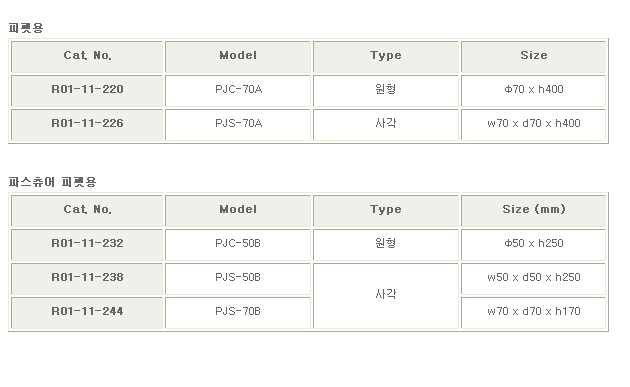Select the R01-11-238 catalog number cell

pyautogui.click(x=87, y=279)
